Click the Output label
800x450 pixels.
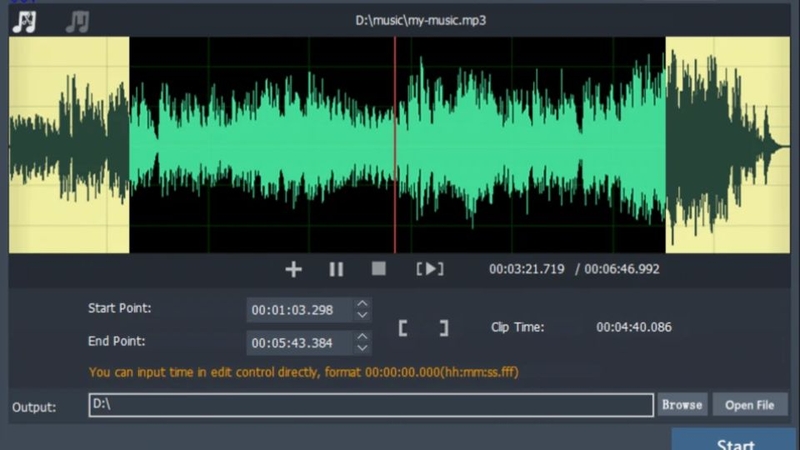[34, 407]
